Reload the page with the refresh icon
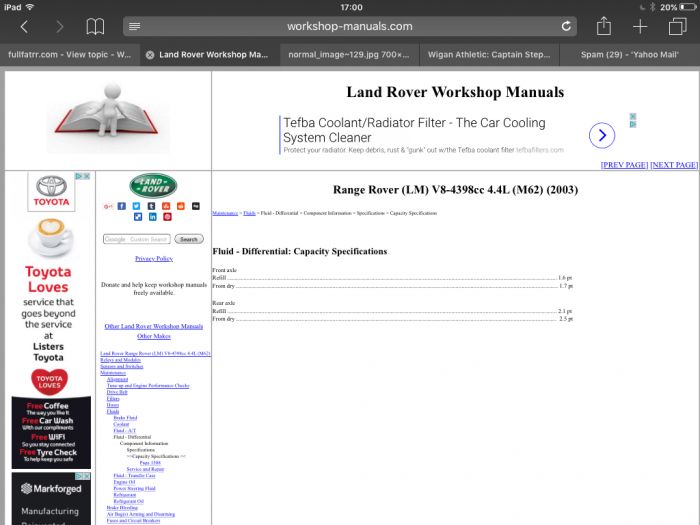The image size is (700, 525). [566, 26]
